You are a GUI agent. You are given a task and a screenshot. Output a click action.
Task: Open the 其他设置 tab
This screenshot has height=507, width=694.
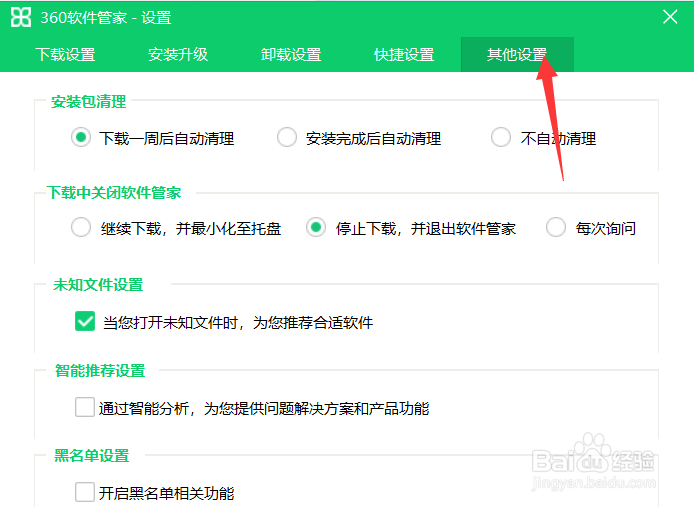coord(517,54)
